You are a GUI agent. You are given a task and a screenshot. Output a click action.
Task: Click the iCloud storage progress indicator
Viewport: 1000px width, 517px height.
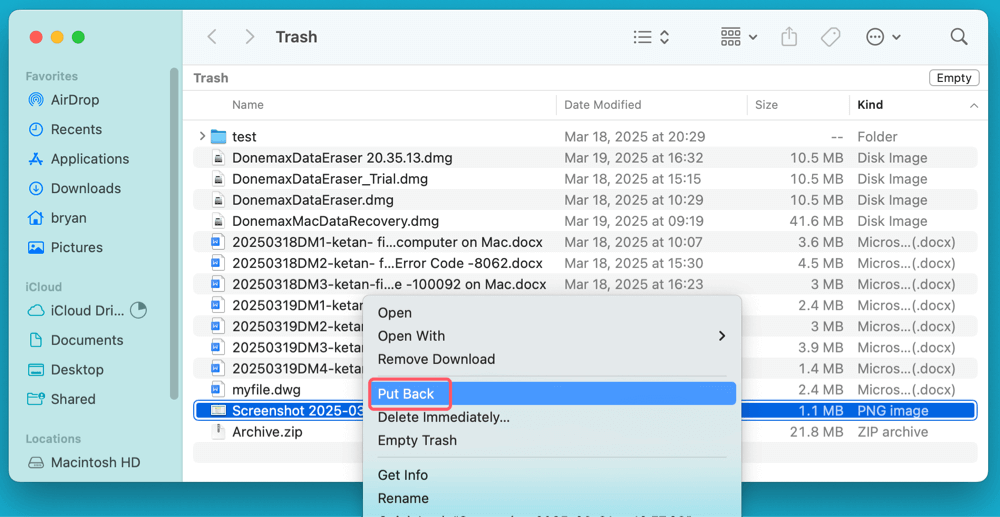click(x=138, y=310)
